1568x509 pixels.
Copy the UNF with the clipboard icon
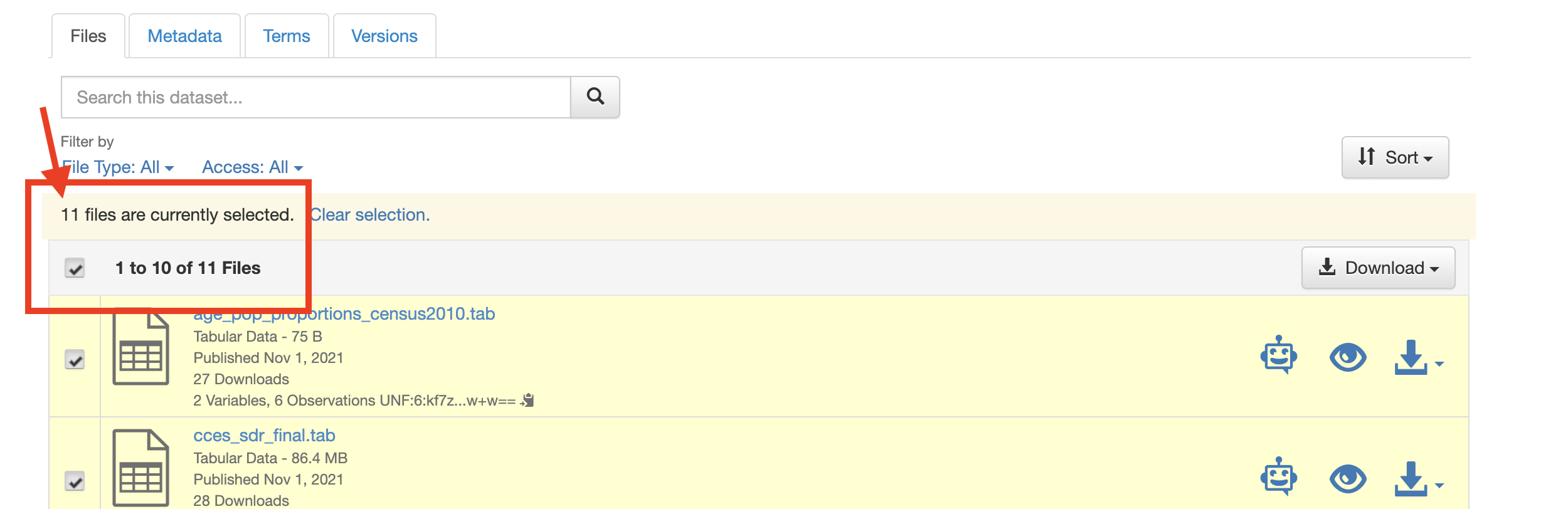[528, 400]
